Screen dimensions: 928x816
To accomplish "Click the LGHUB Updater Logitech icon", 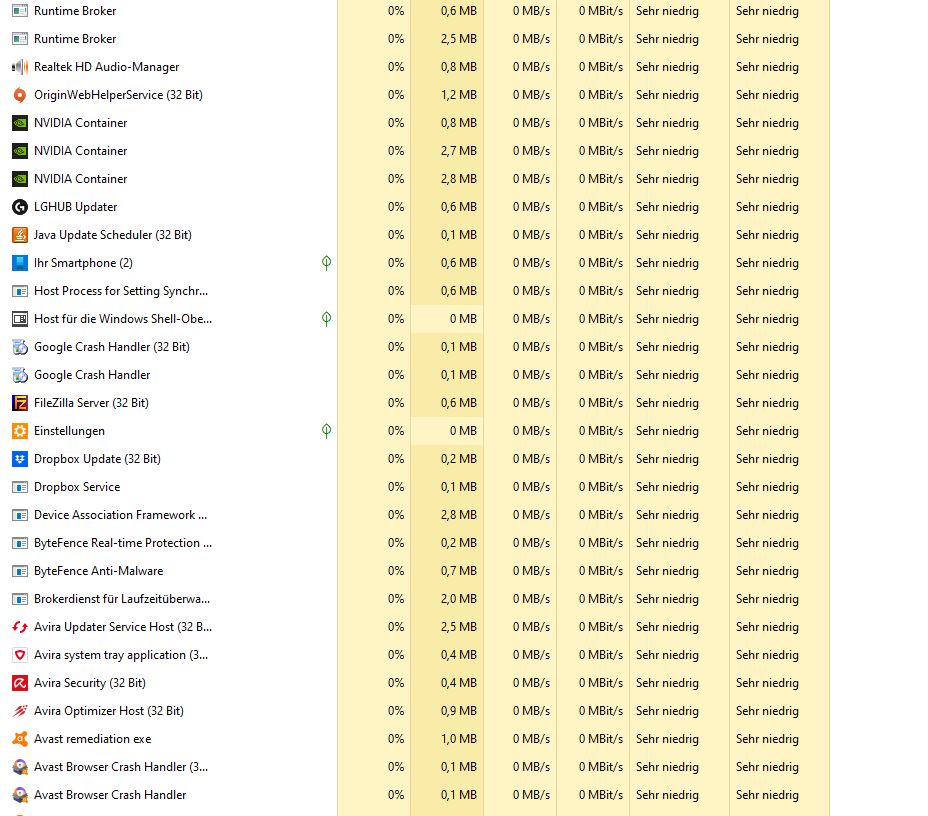I will tap(20, 207).
